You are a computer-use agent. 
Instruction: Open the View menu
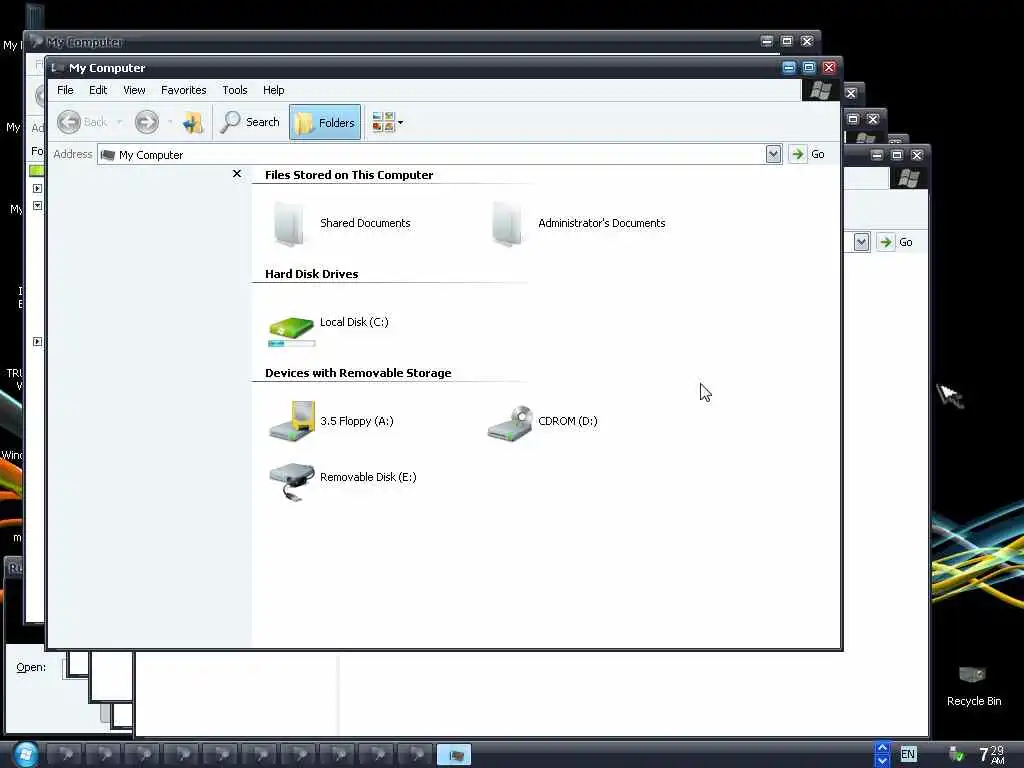click(134, 90)
